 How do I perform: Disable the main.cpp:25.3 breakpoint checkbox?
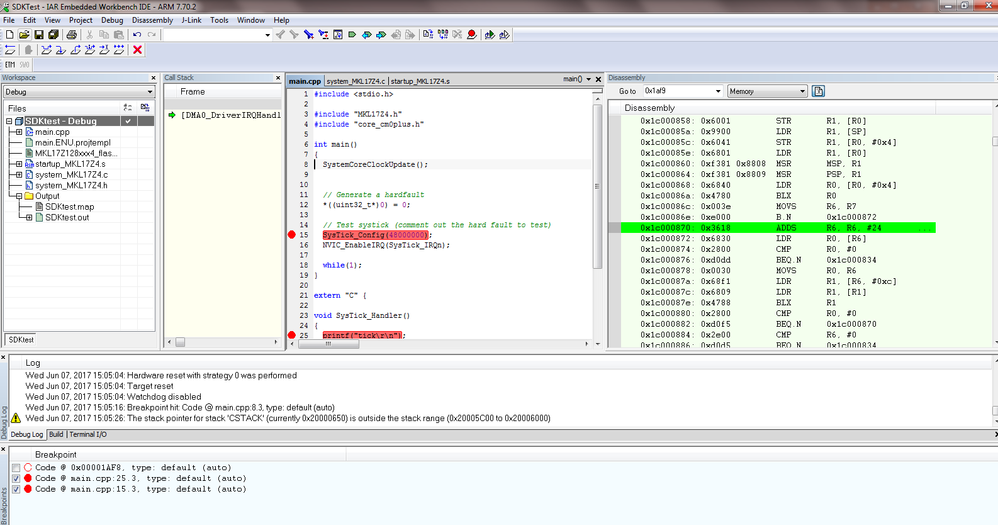[15, 479]
